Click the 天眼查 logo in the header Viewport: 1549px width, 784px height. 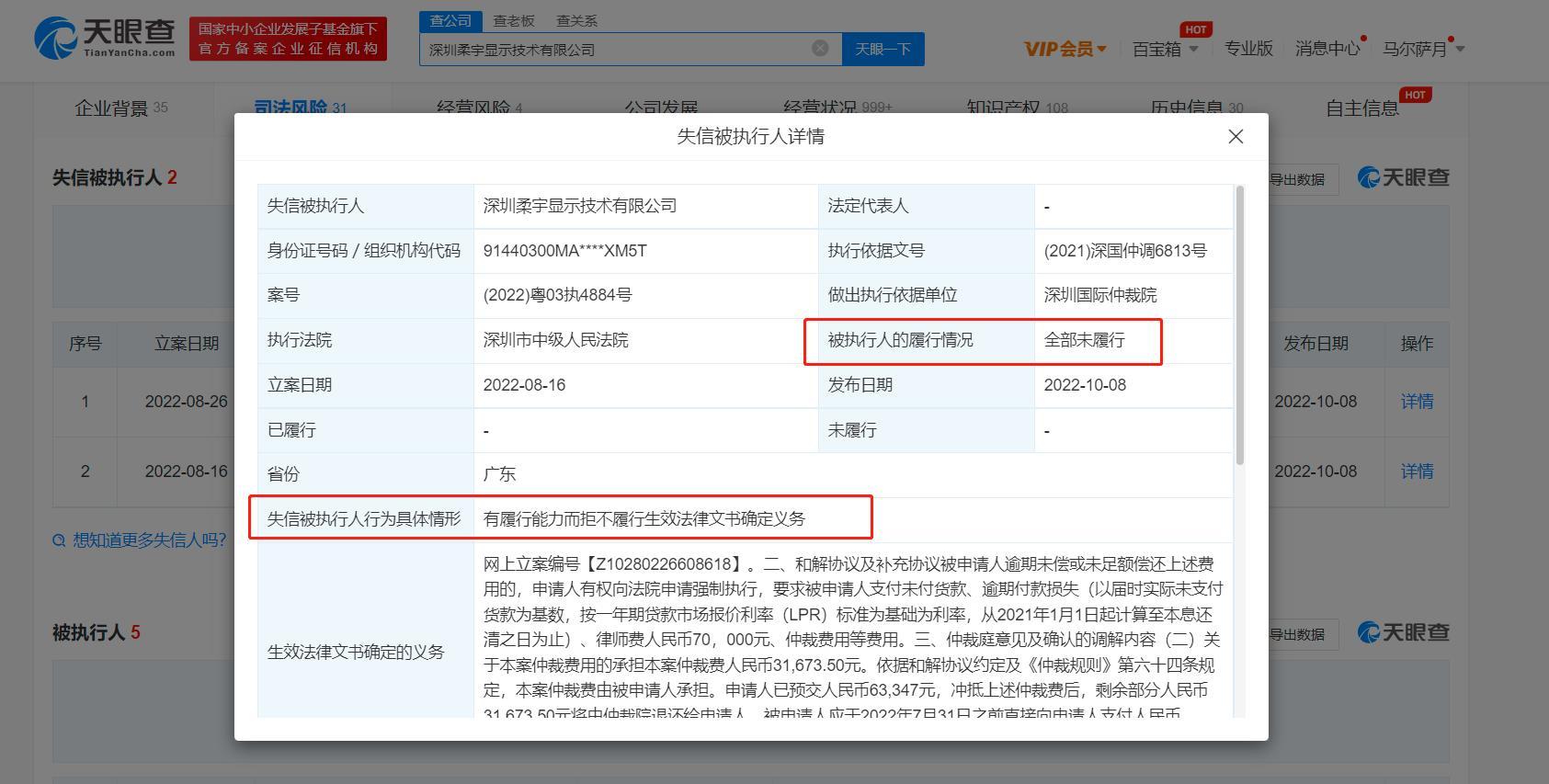tap(105, 38)
